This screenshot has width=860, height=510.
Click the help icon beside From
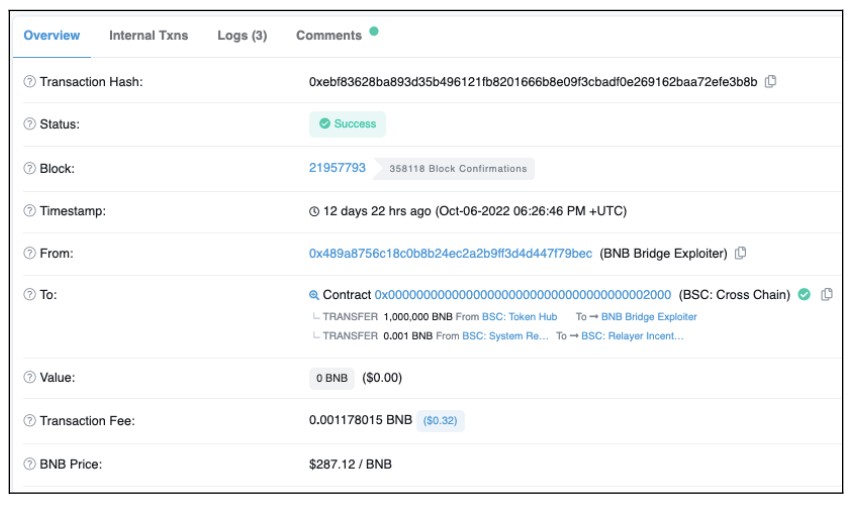(30, 253)
